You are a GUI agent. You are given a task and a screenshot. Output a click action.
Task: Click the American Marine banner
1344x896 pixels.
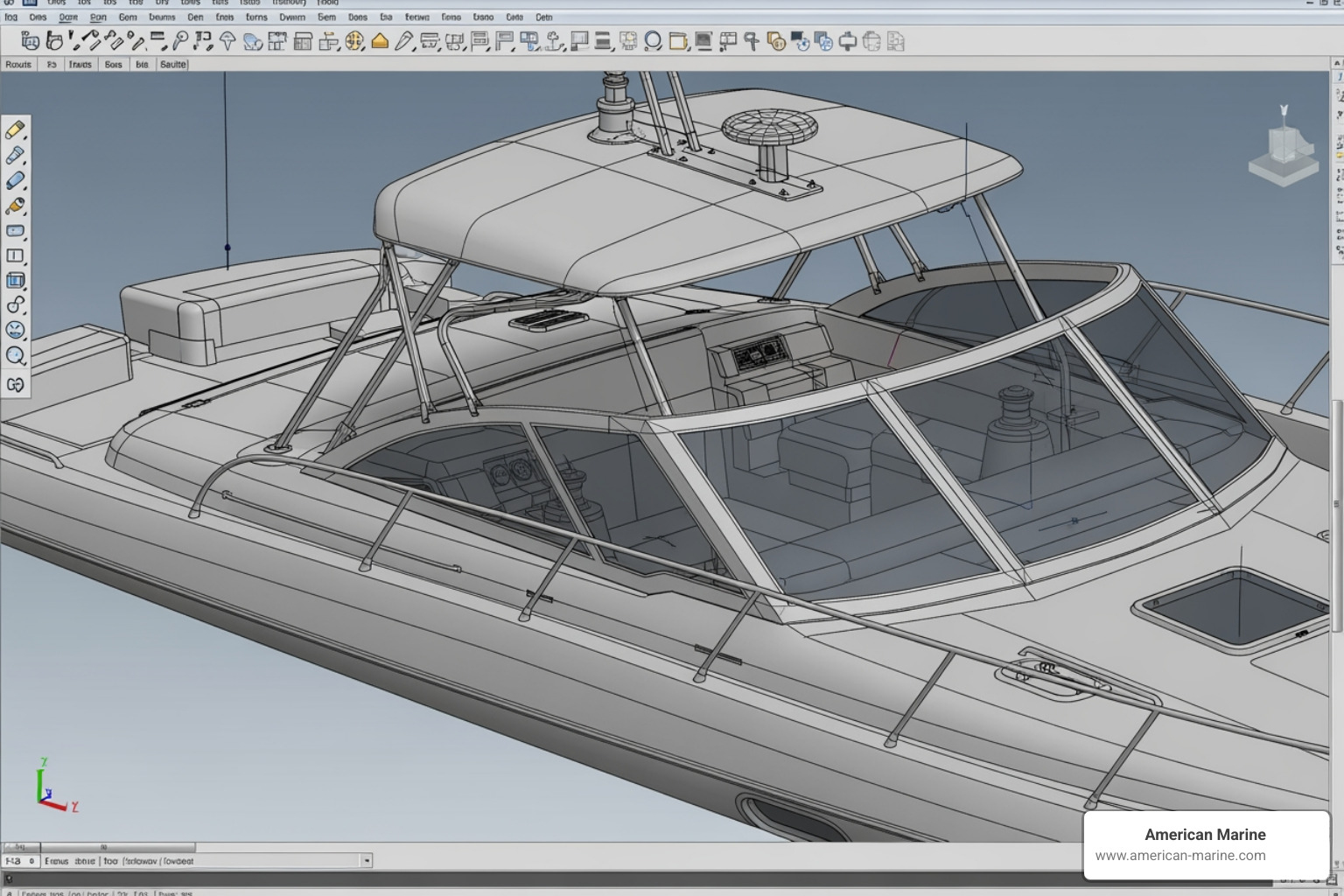click(x=1206, y=834)
